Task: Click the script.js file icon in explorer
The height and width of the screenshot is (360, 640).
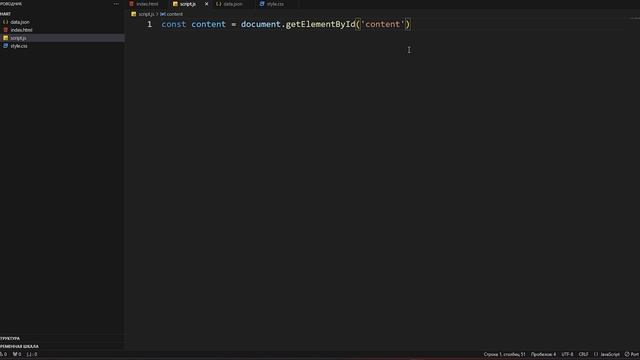Action: point(6,38)
